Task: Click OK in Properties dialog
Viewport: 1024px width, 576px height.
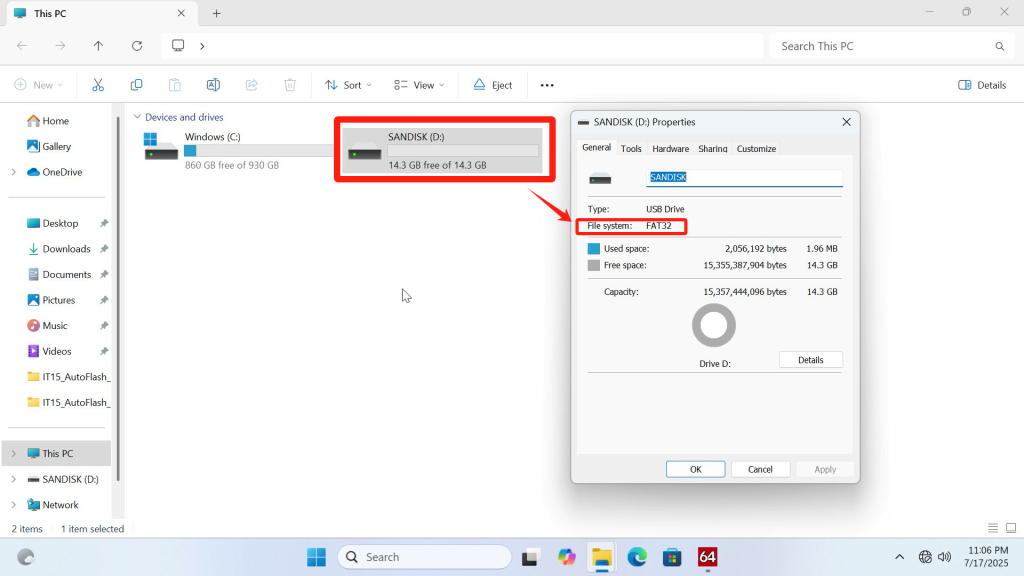Action: click(696, 469)
